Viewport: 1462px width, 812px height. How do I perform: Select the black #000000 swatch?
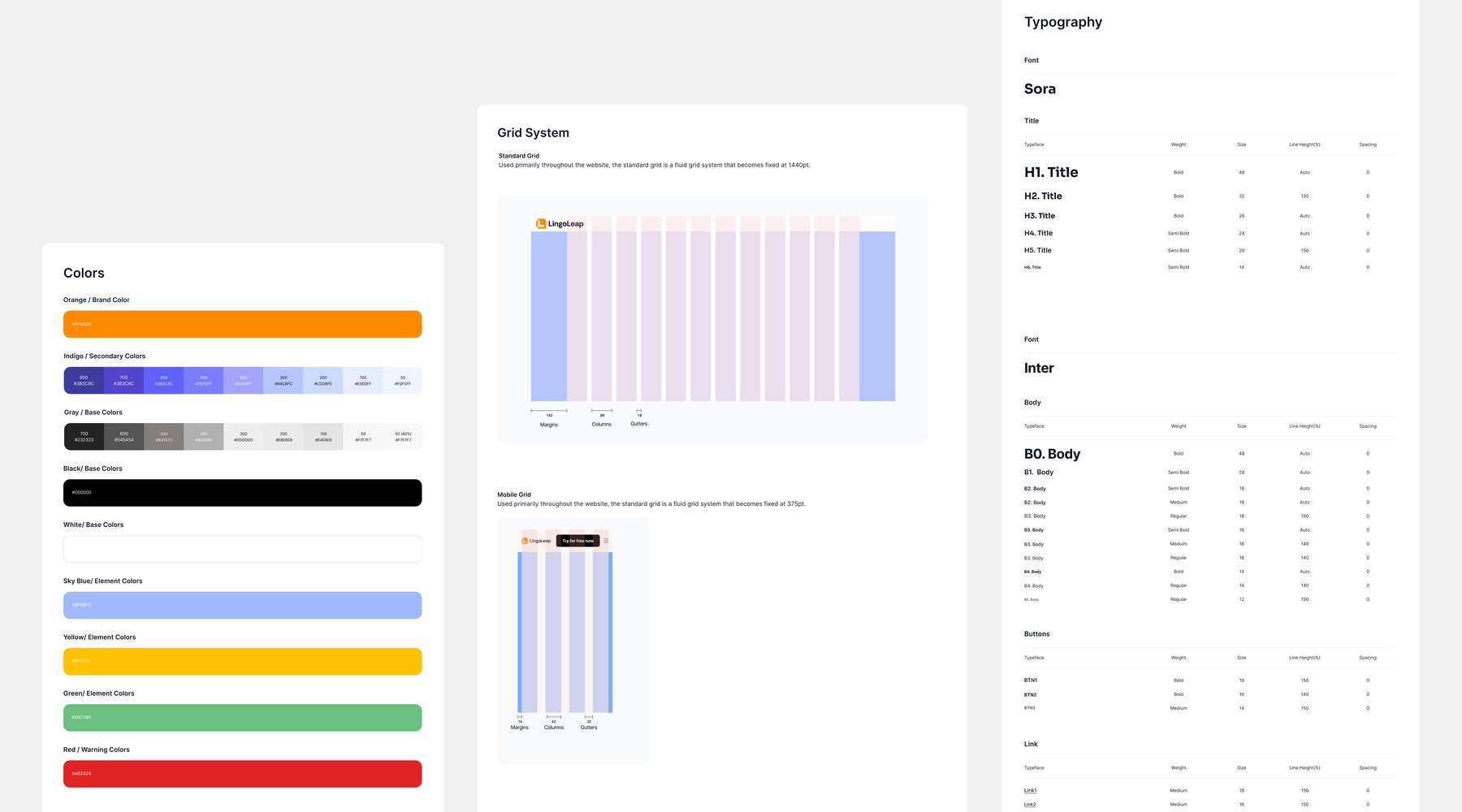click(242, 493)
